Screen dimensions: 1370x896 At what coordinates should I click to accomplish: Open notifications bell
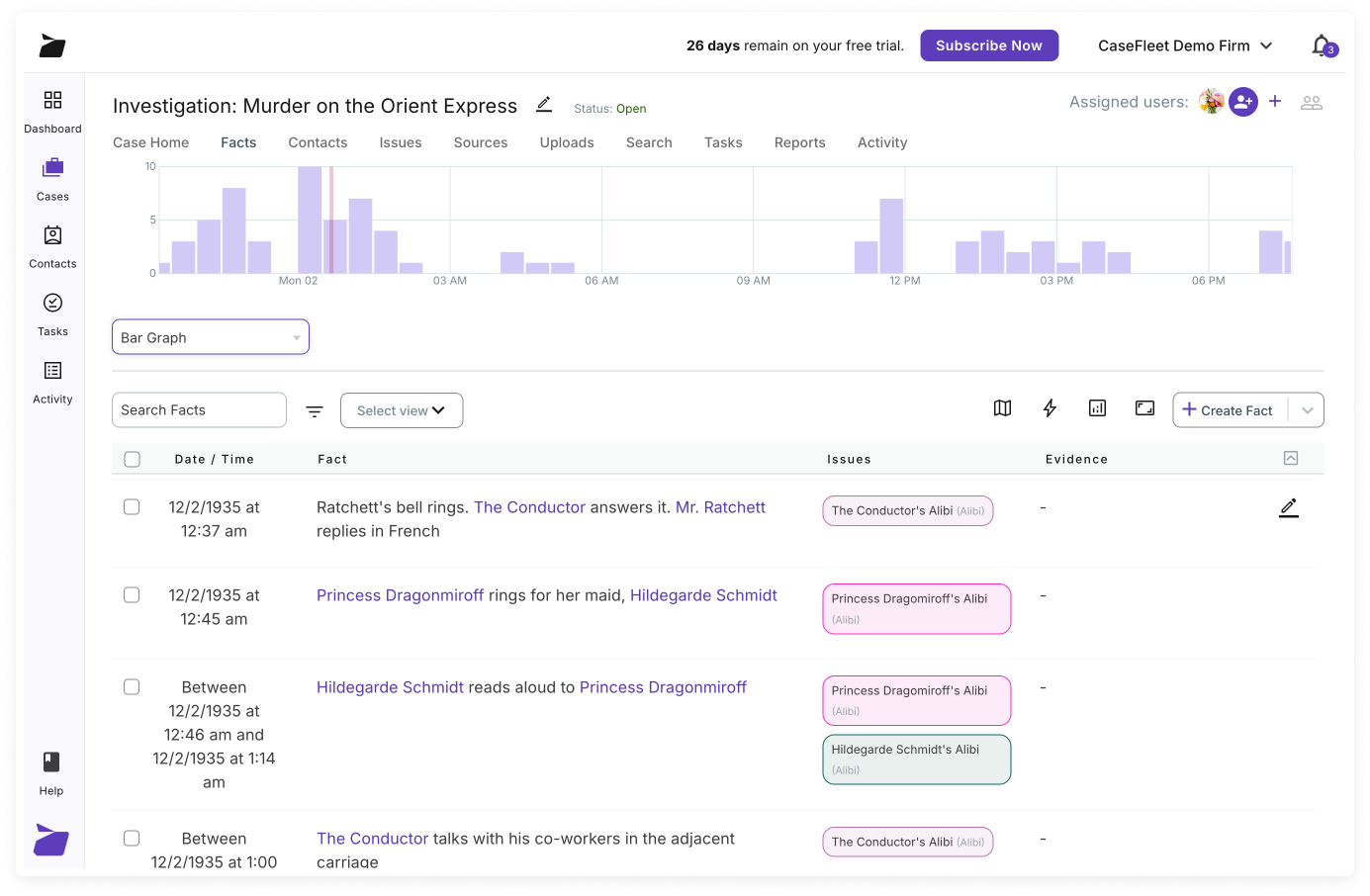pos(1322,45)
